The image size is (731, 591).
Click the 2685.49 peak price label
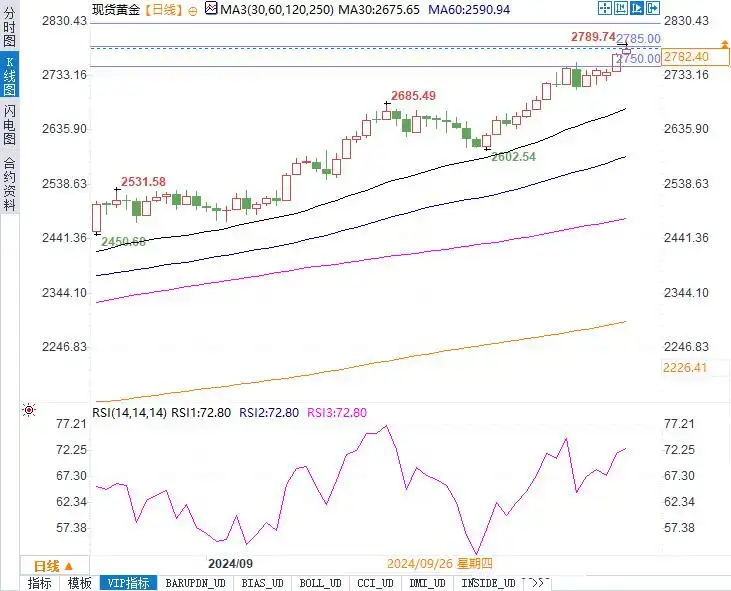pyautogui.click(x=414, y=96)
